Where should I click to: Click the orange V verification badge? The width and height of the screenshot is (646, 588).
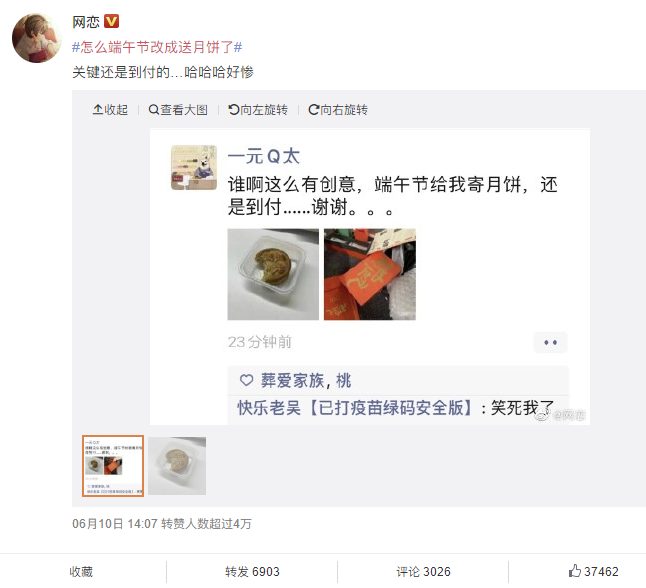111,21
